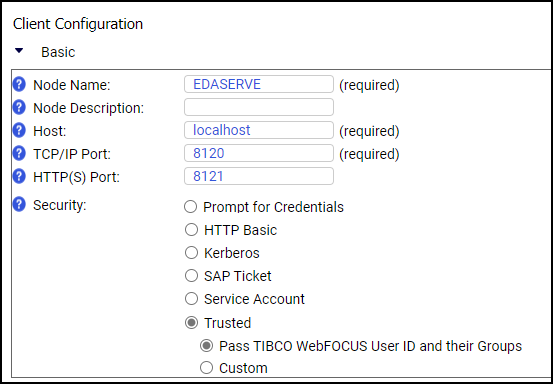Viewport: 553px width, 384px height.
Task: Open help icon beside TCP/IP Port
Action: (x=19, y=153)
